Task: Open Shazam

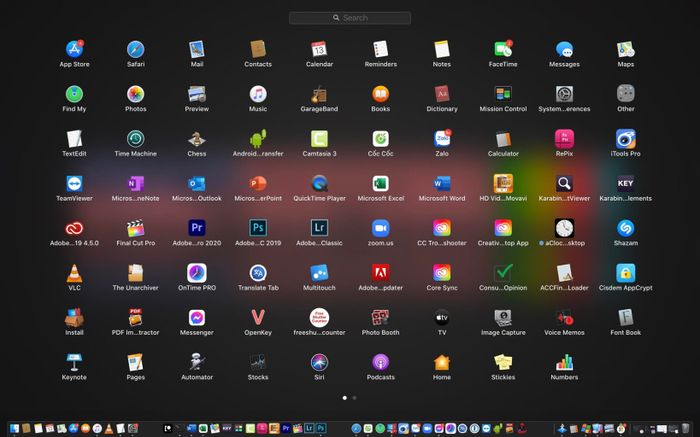Action: [625, 228]
